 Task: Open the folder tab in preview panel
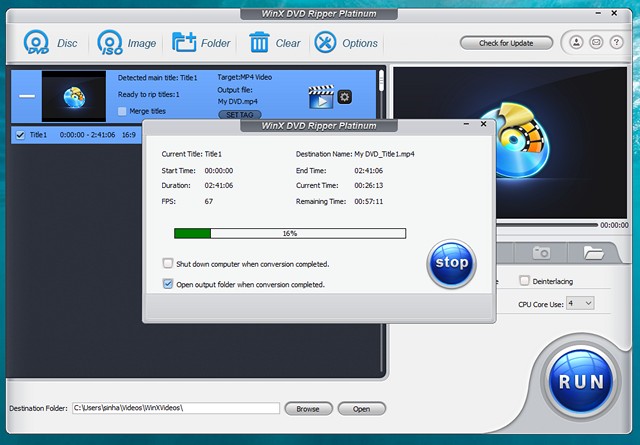pyautogui.click(x=593, y=253)
